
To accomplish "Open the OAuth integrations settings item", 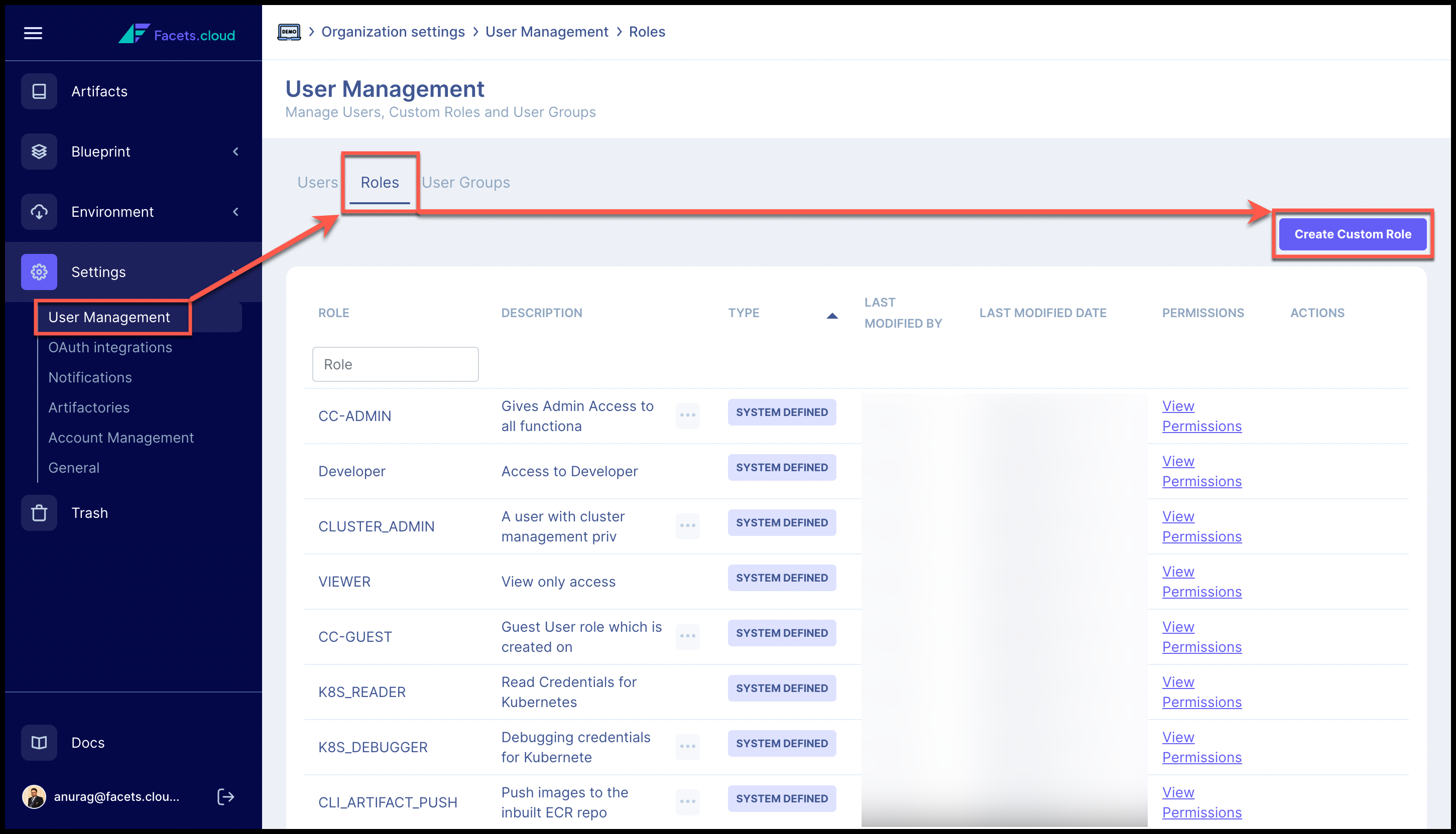I will pos(110,347).
